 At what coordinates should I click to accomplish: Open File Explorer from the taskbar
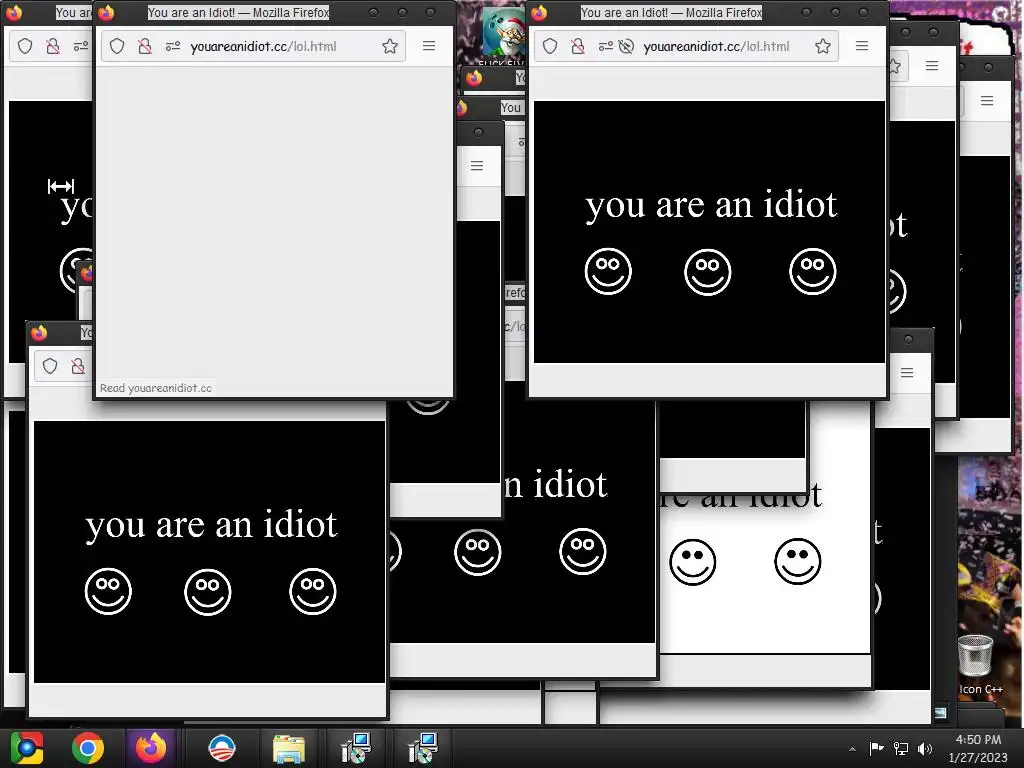click(x=289, y=749)
